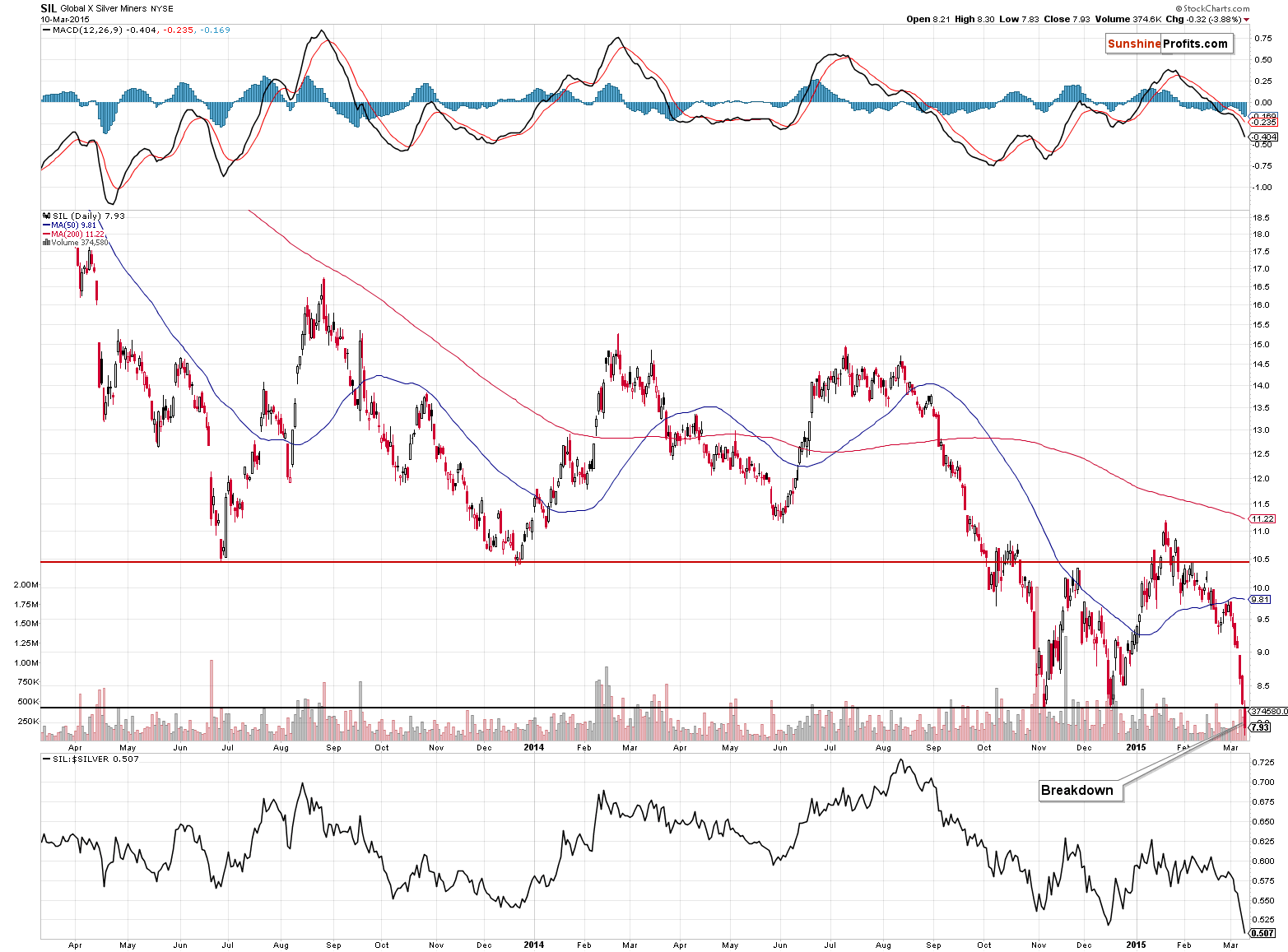Click the volume bars icon in the legend

46,243
